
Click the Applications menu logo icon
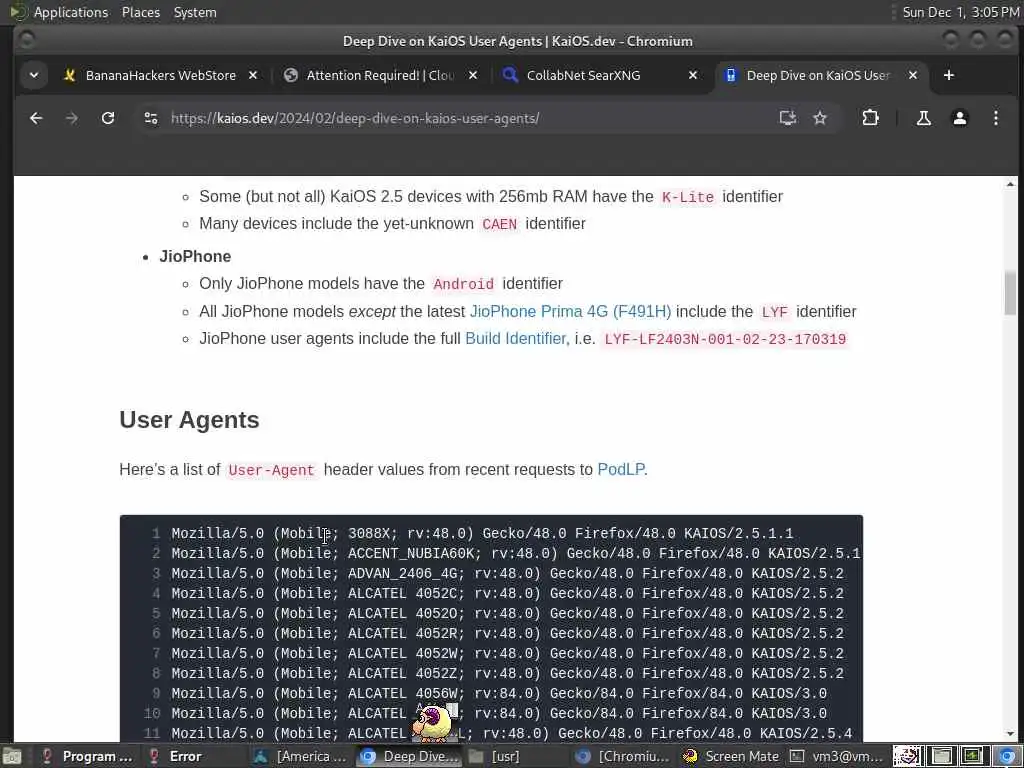[18, 12]
